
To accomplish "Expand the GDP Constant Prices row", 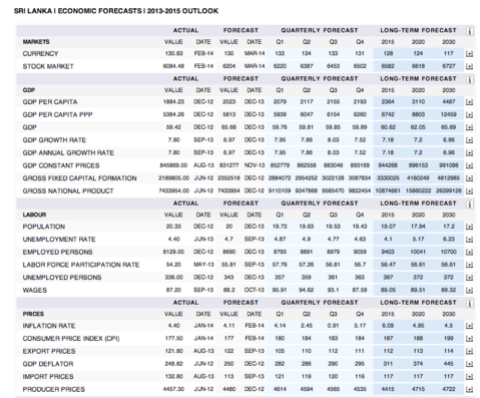I will (x=469, y=166).
